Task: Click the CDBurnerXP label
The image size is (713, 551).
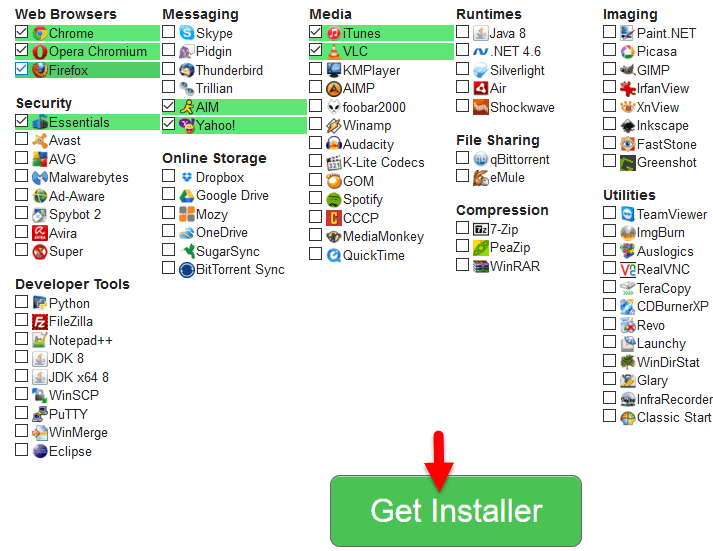Action: tap(673, 307)
